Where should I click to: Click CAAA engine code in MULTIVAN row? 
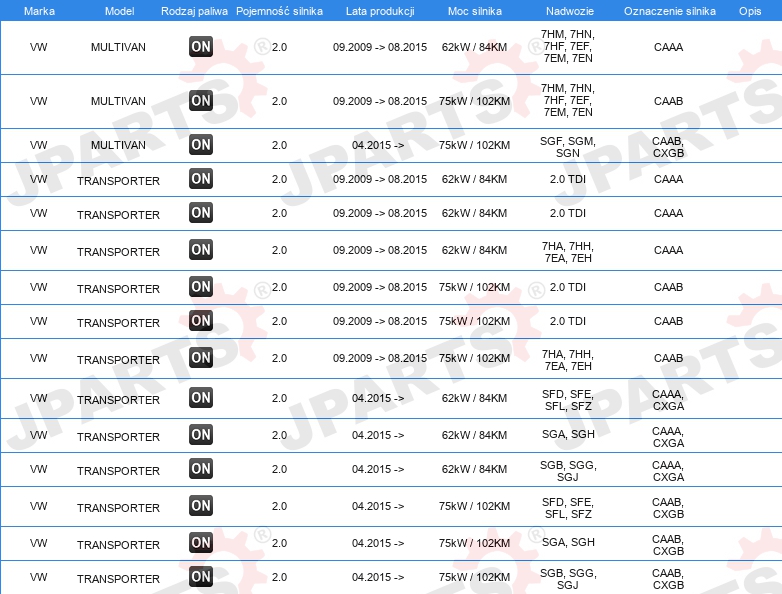pyautogui.click(x=668, y=47)
